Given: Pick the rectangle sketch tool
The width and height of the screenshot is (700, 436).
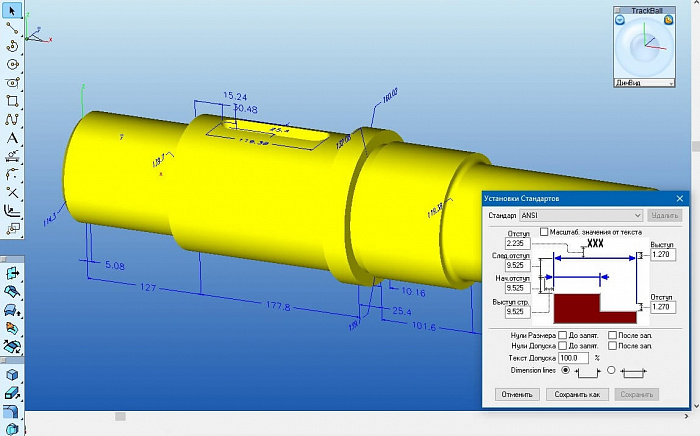Looking at the screenshot, I should [x=12, y=101].
